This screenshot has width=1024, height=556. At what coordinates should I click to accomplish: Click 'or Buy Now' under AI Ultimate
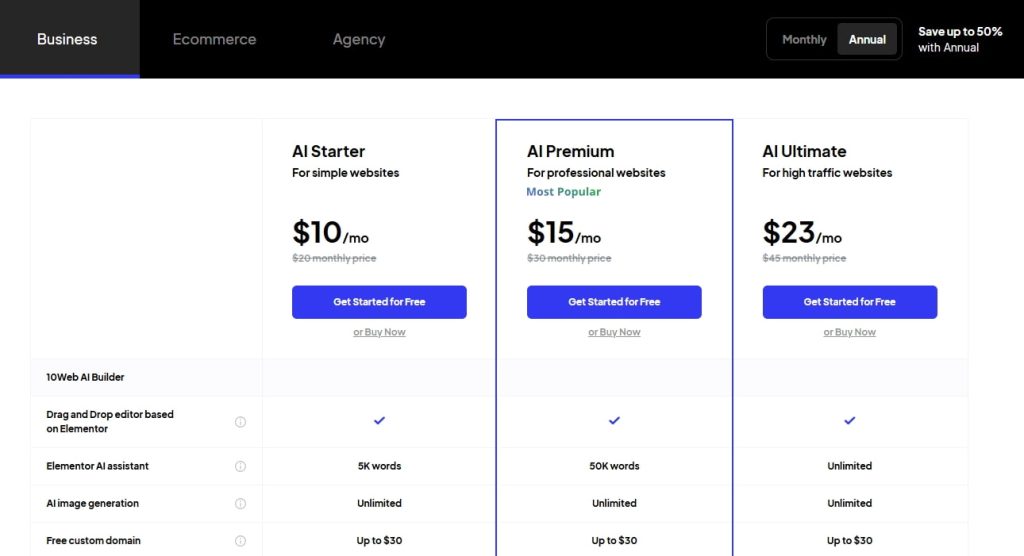coord(849,332)
